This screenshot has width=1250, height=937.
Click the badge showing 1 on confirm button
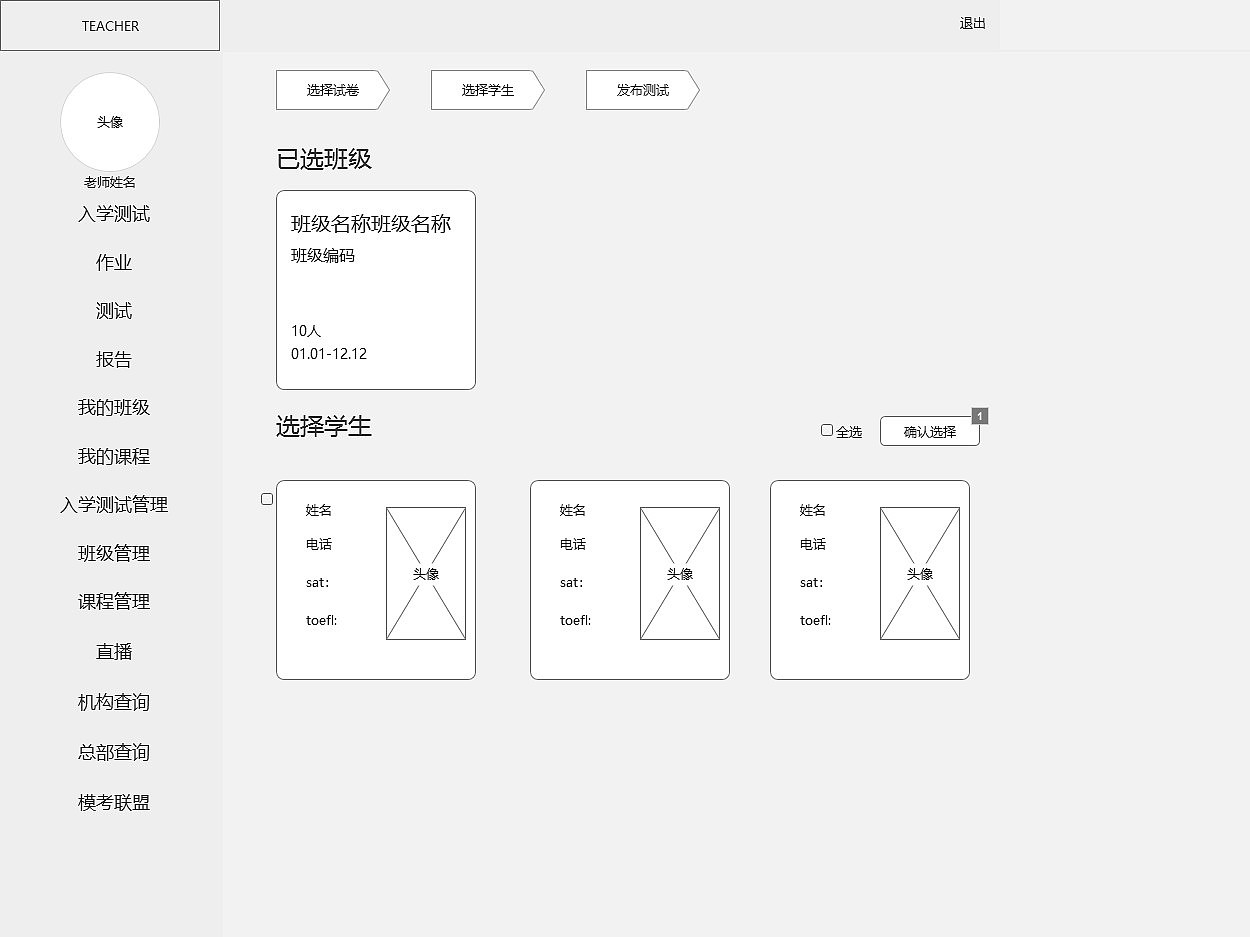pyautogui.click(x=980, y=415)
